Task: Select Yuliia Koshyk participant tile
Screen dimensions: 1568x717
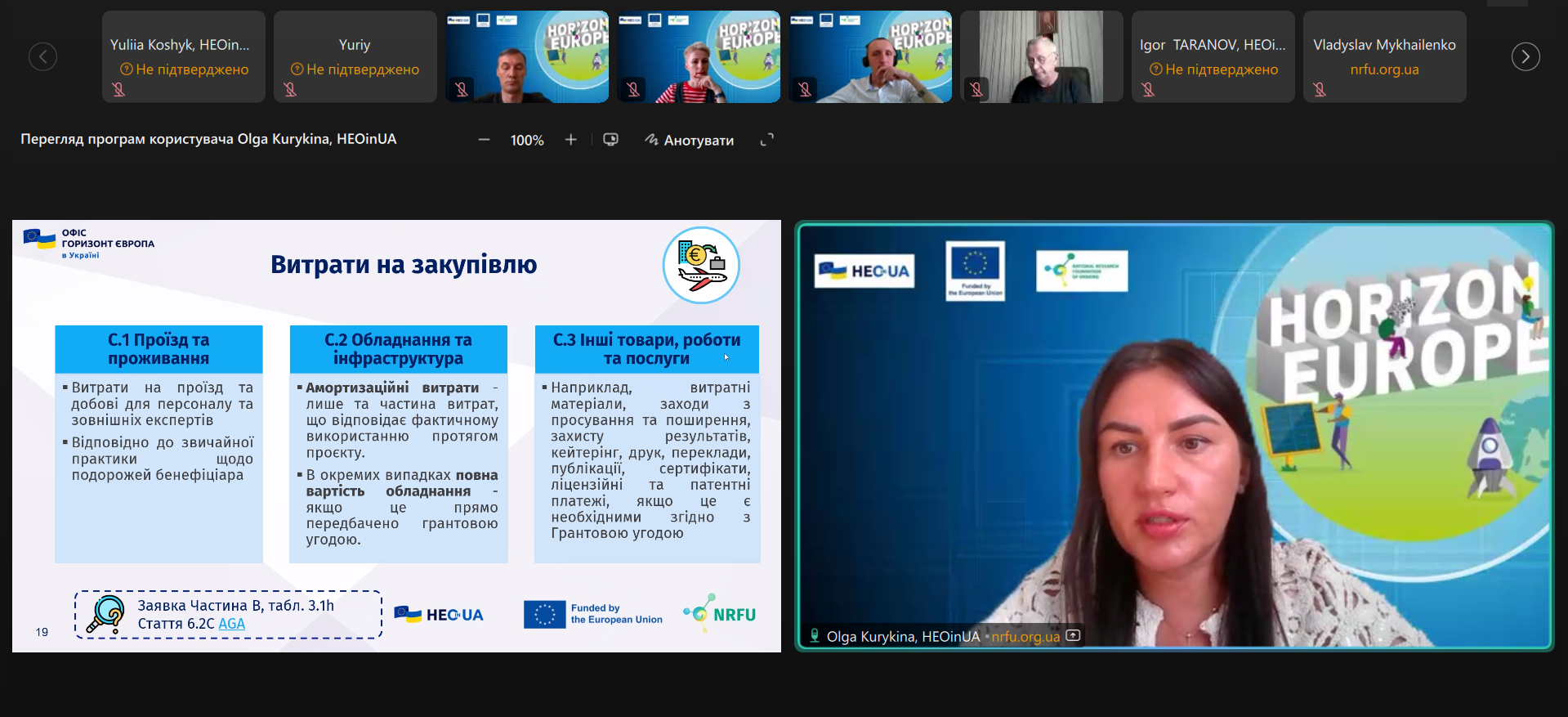Action: click(184, 56)
